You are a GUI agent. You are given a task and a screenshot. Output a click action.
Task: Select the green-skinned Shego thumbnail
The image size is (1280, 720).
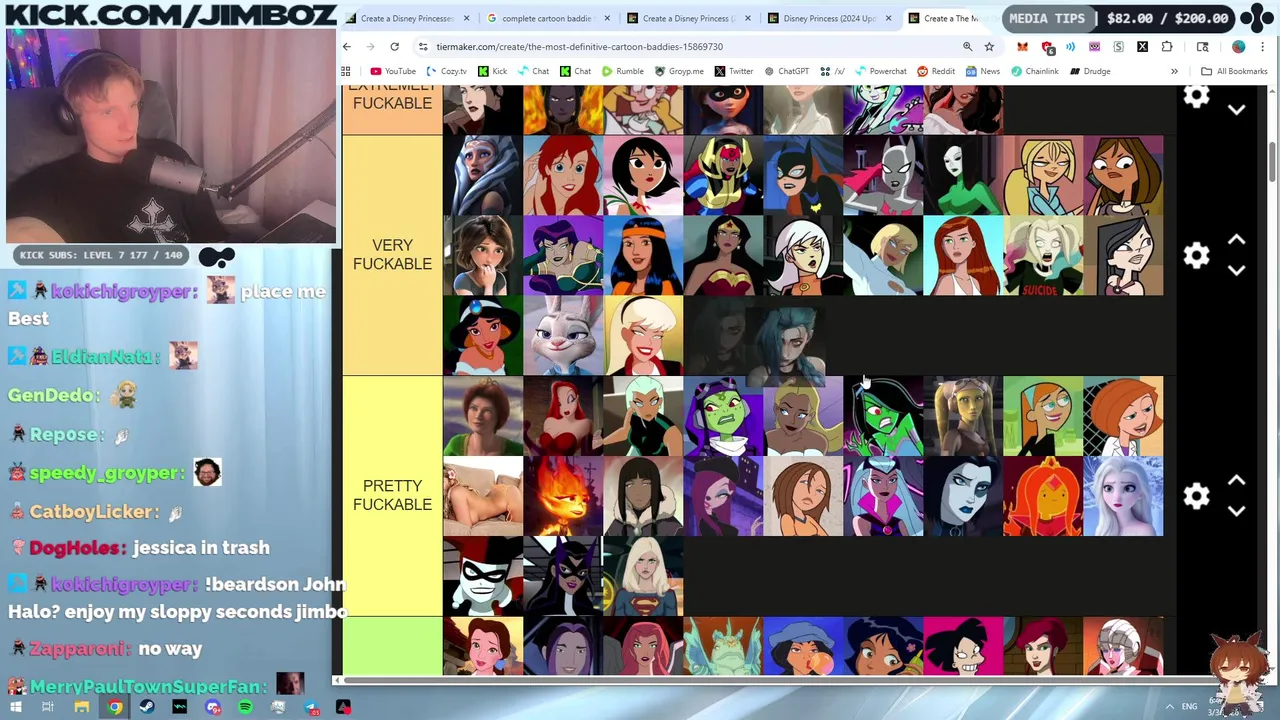883,416
